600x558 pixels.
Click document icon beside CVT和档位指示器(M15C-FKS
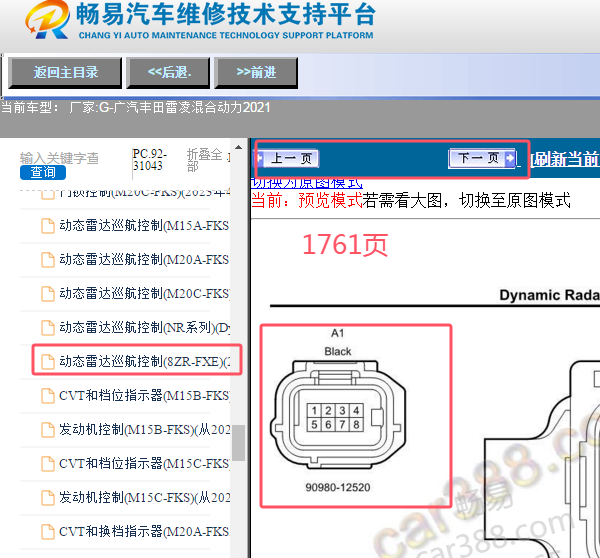pos(48,464)
